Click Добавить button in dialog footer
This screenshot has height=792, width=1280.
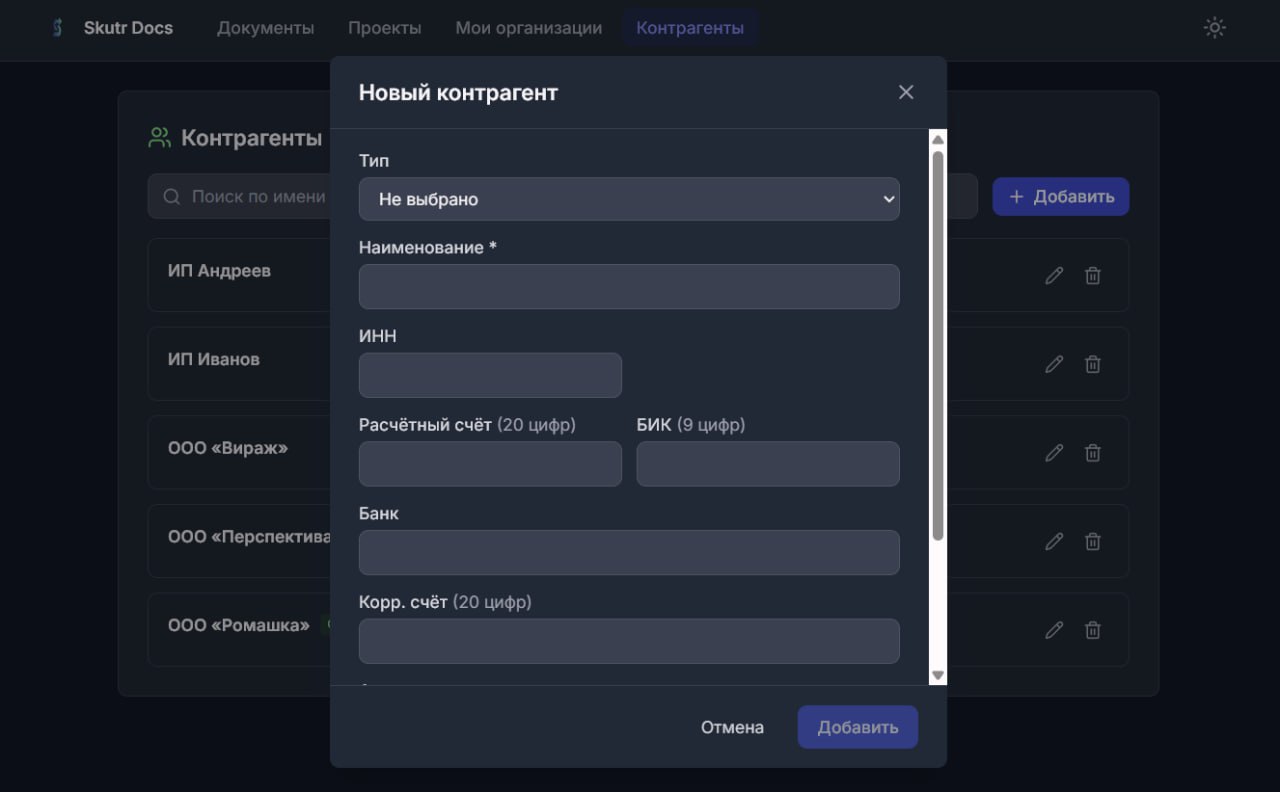tap(857, 727)
